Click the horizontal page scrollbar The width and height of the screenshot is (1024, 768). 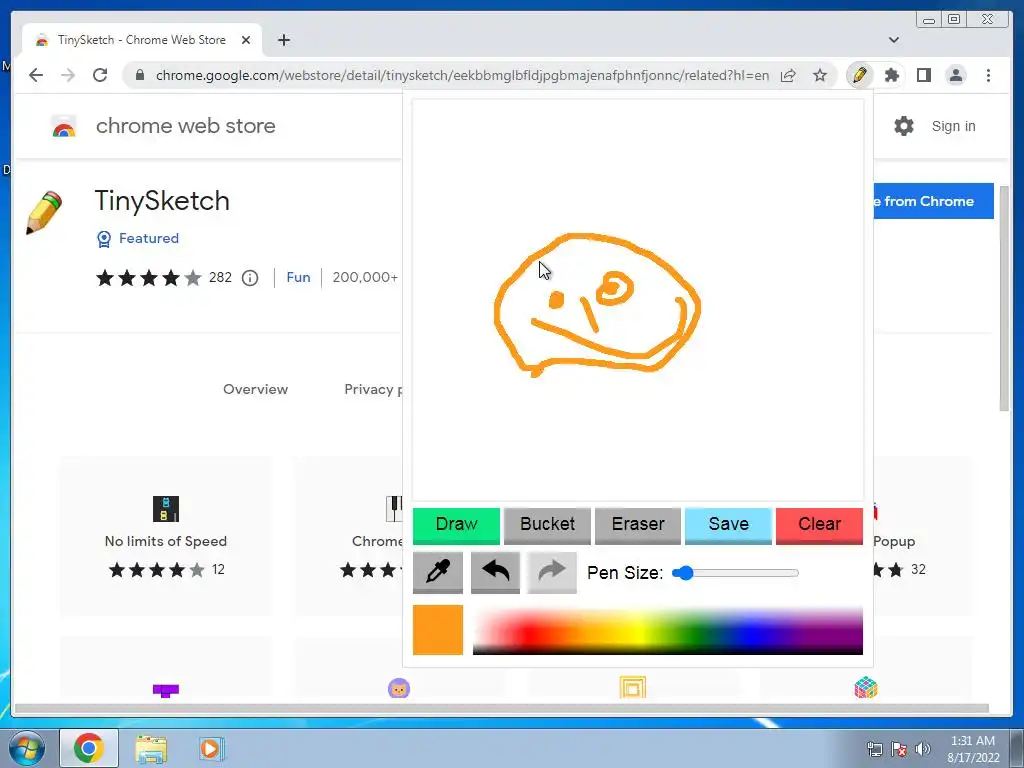[x=502, y=709]
